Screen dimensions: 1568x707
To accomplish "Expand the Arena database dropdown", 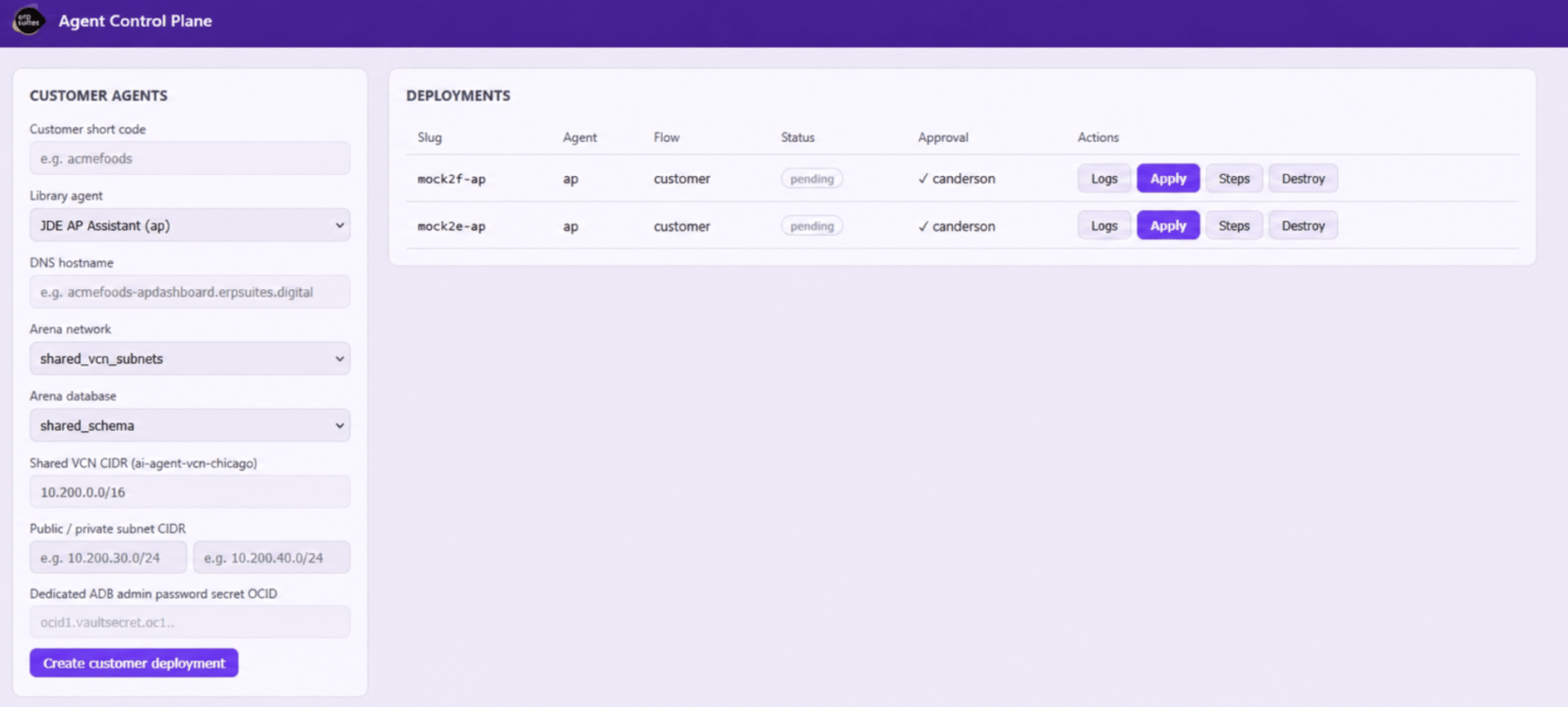I will coord(190,426).
